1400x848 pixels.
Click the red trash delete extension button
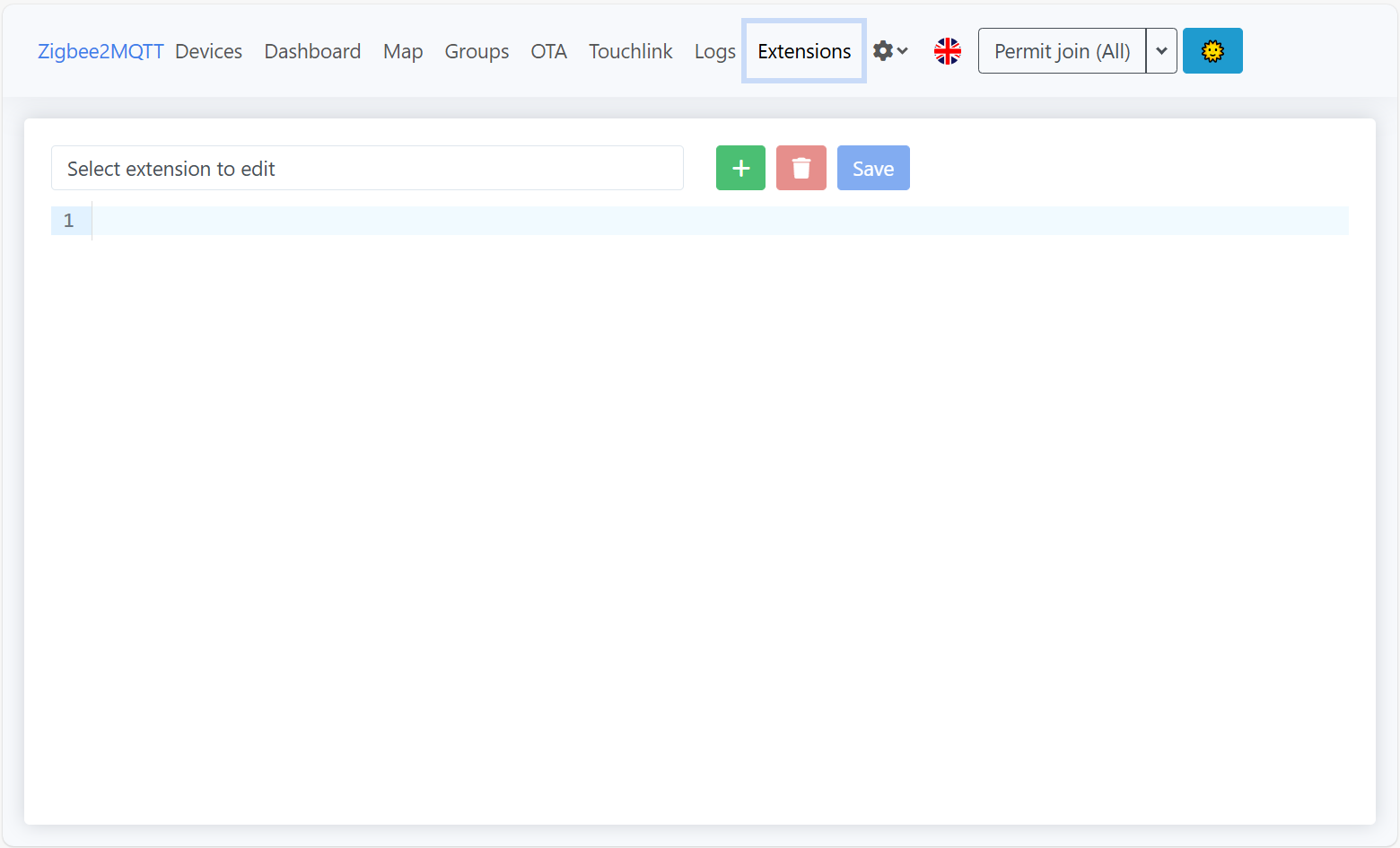[x=801, y=169]
